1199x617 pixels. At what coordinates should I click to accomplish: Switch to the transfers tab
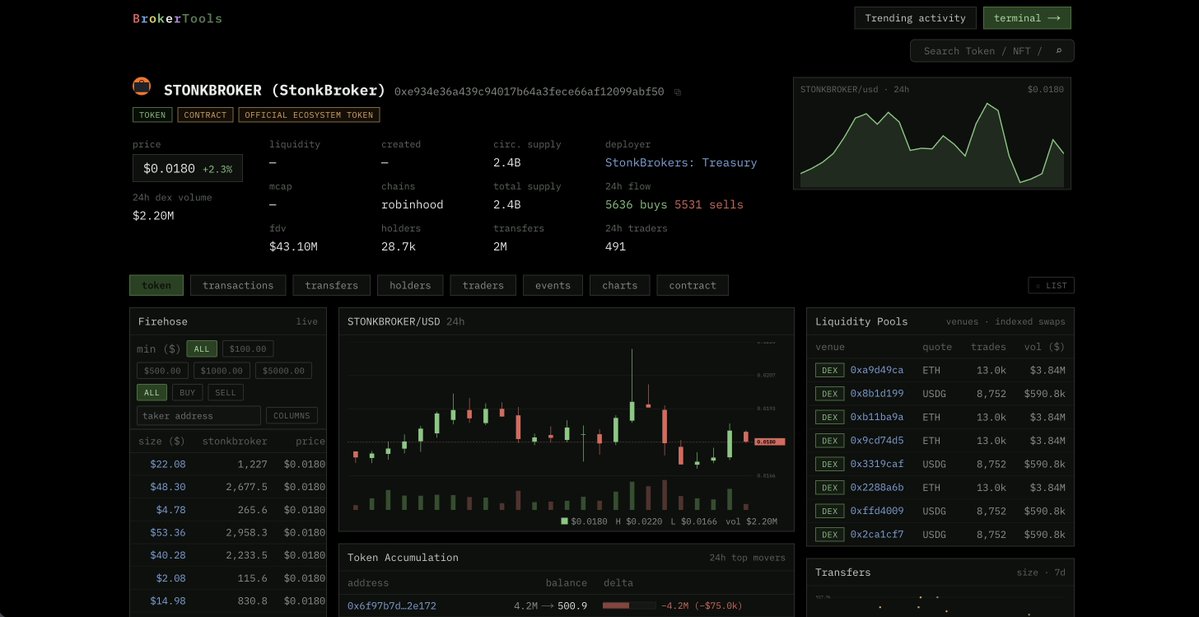click(x=331, y=285)
